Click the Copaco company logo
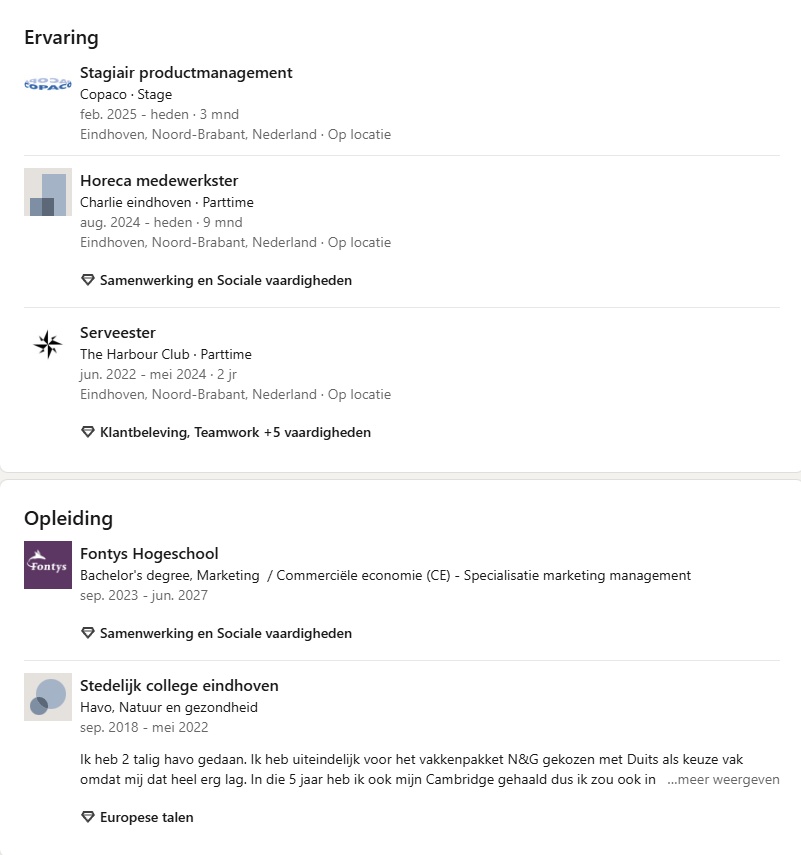This screenshot has width=801, height=855. click(48, 84)
